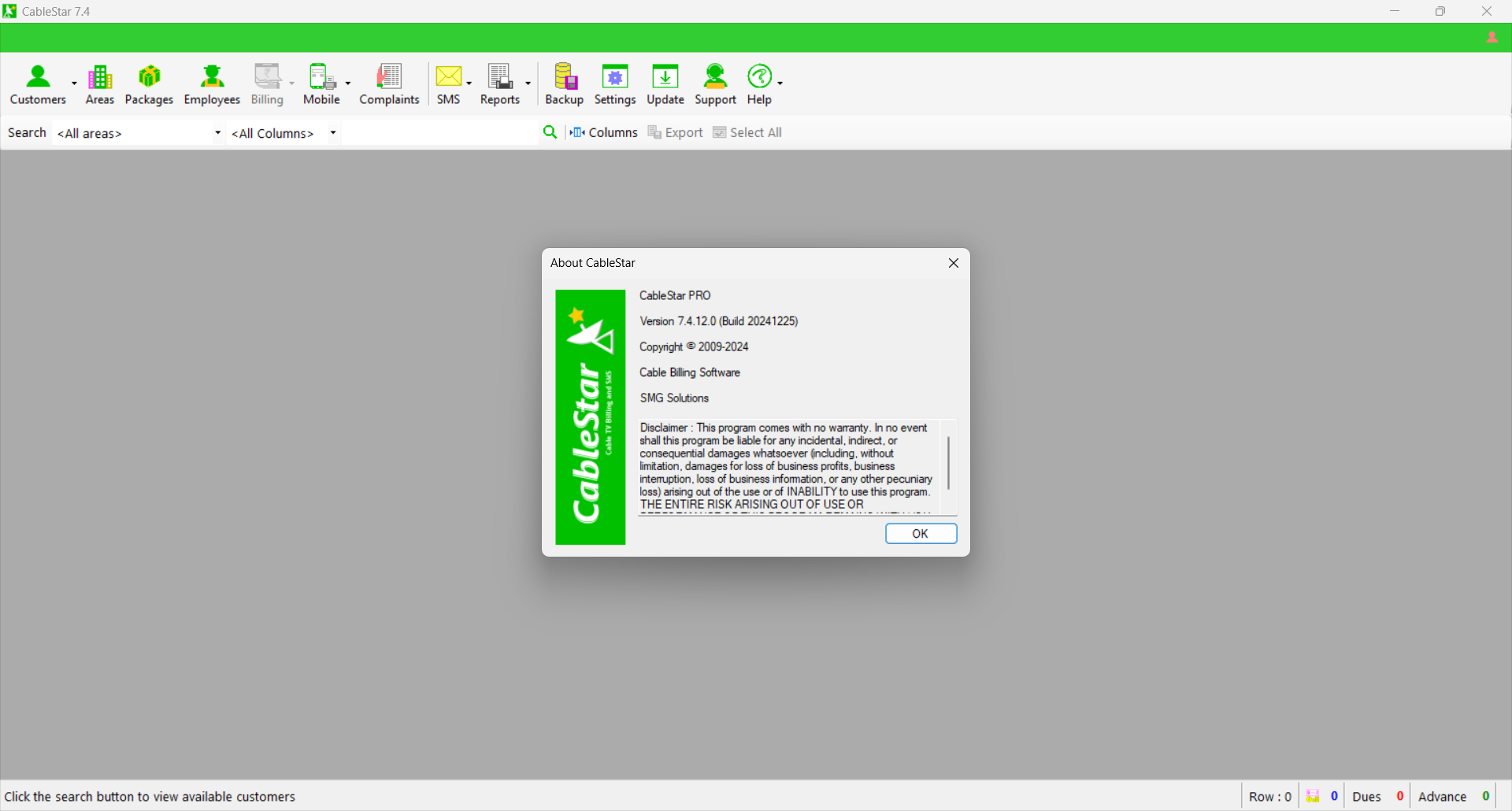Open the Support option
This screenshot has height=811, width=1512.
click(x=715, y=84)
